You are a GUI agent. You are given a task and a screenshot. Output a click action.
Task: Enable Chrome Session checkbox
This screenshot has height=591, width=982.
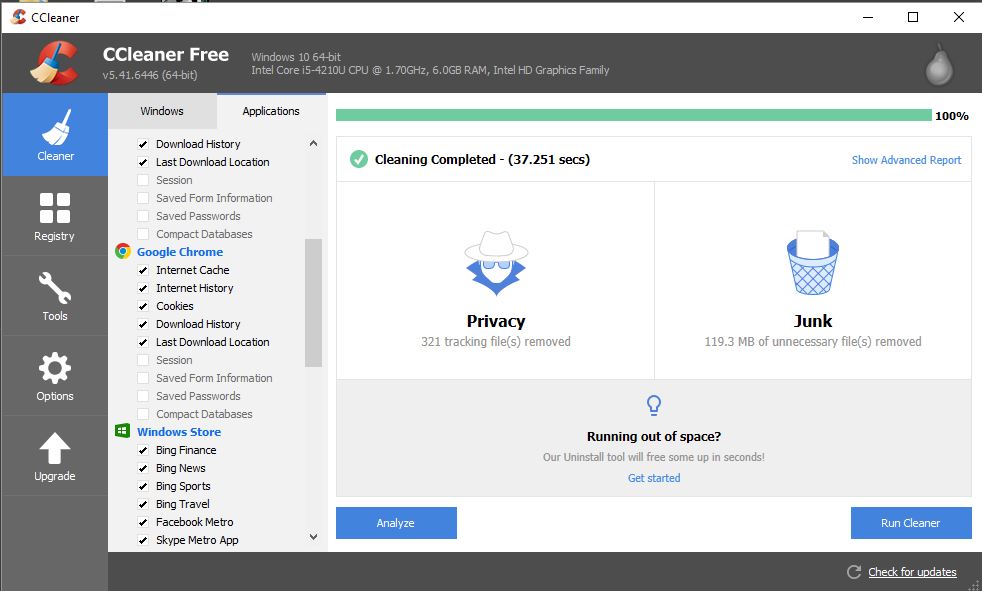(x=143, y=361)
